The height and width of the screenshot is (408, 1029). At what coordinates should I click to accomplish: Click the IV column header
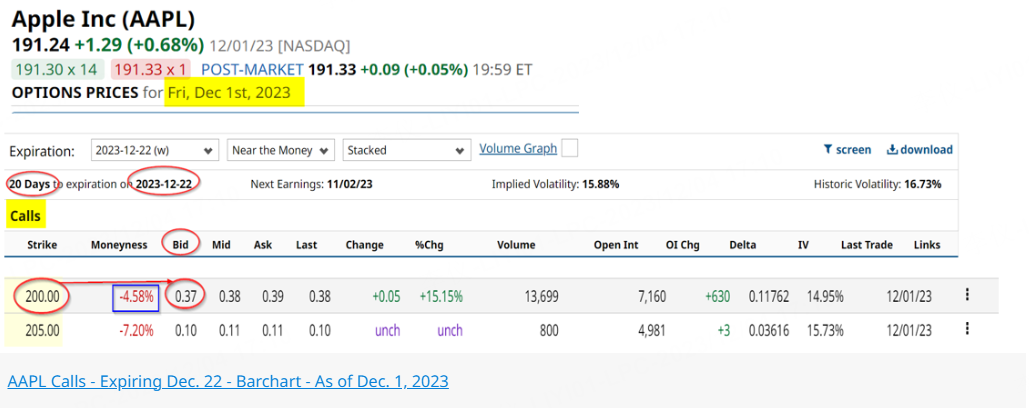point(803,245)
